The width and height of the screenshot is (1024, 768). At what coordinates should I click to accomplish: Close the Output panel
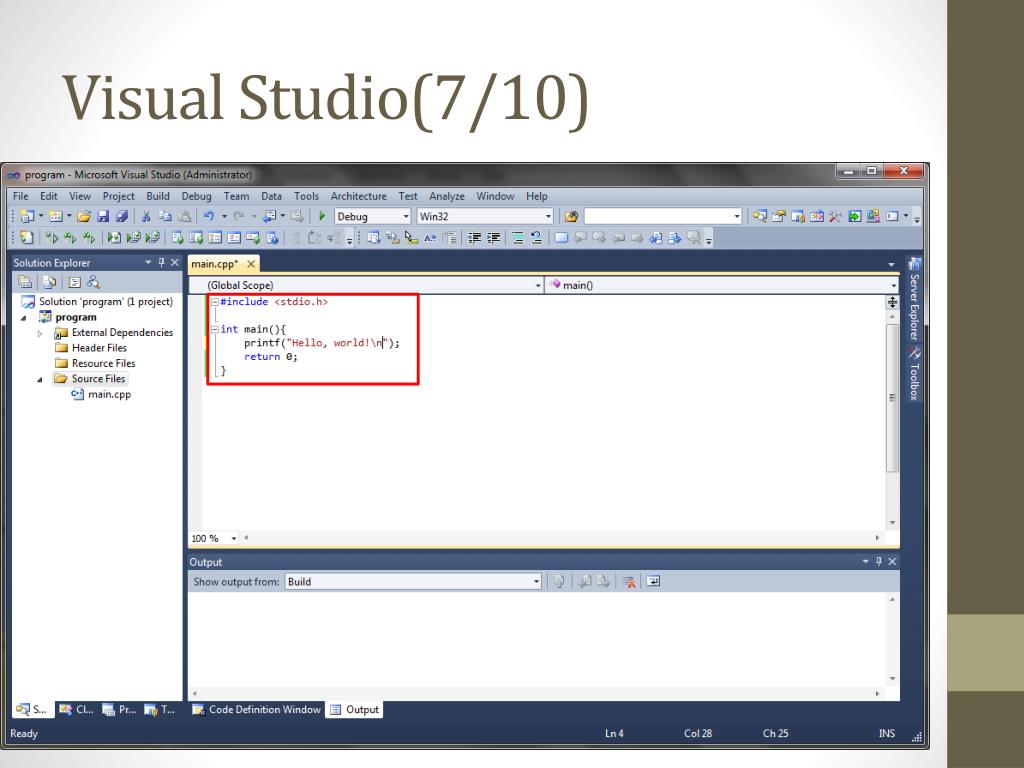[892, 562]
